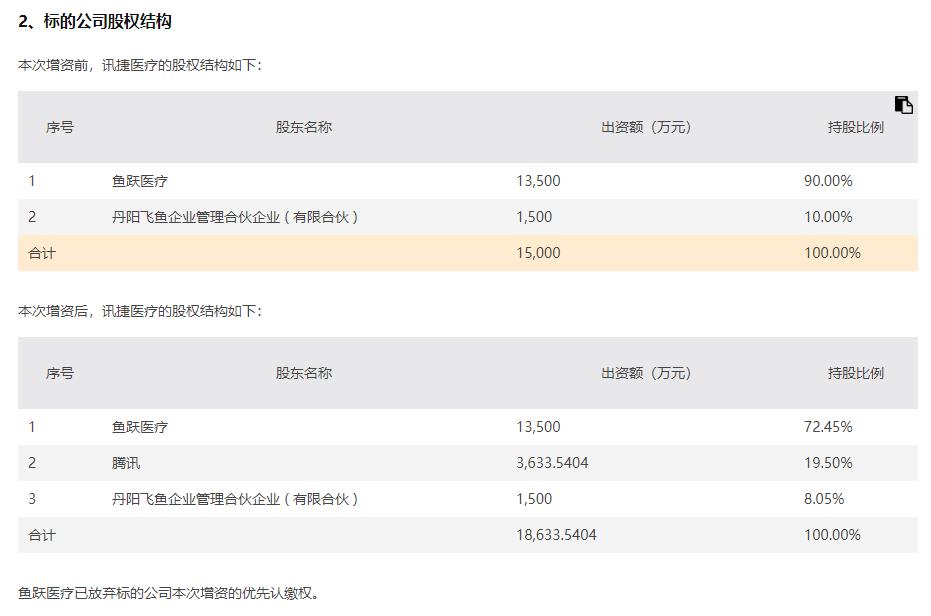Select the 19.50% shareholding cell

click(828, 463)
